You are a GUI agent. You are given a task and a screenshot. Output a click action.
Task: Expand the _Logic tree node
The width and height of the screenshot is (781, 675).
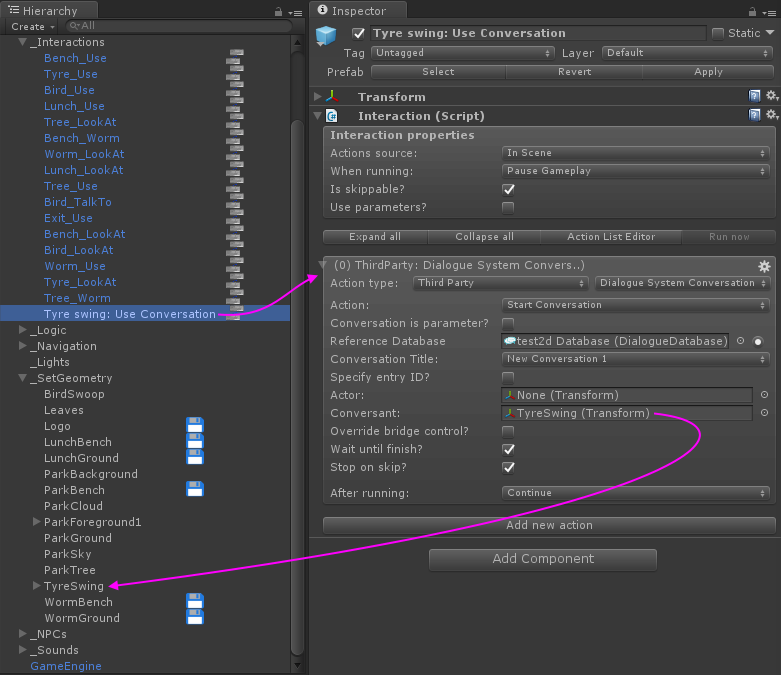point(22,330)
